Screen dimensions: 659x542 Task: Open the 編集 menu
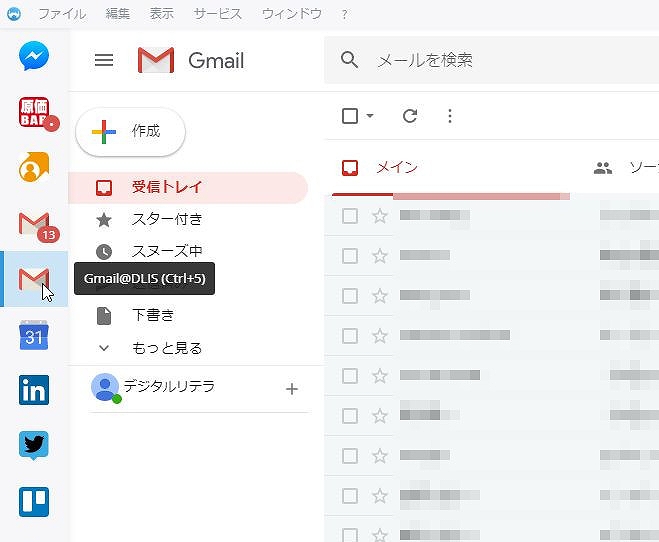118,14
